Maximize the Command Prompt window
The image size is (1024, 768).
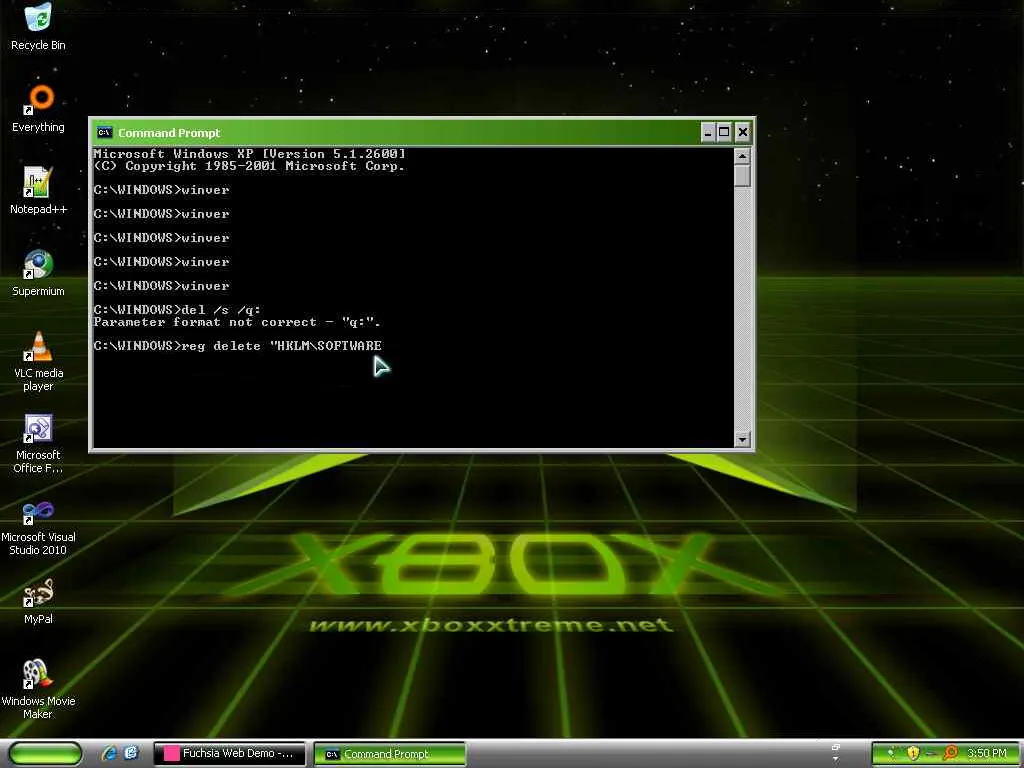tap(724, 133)
